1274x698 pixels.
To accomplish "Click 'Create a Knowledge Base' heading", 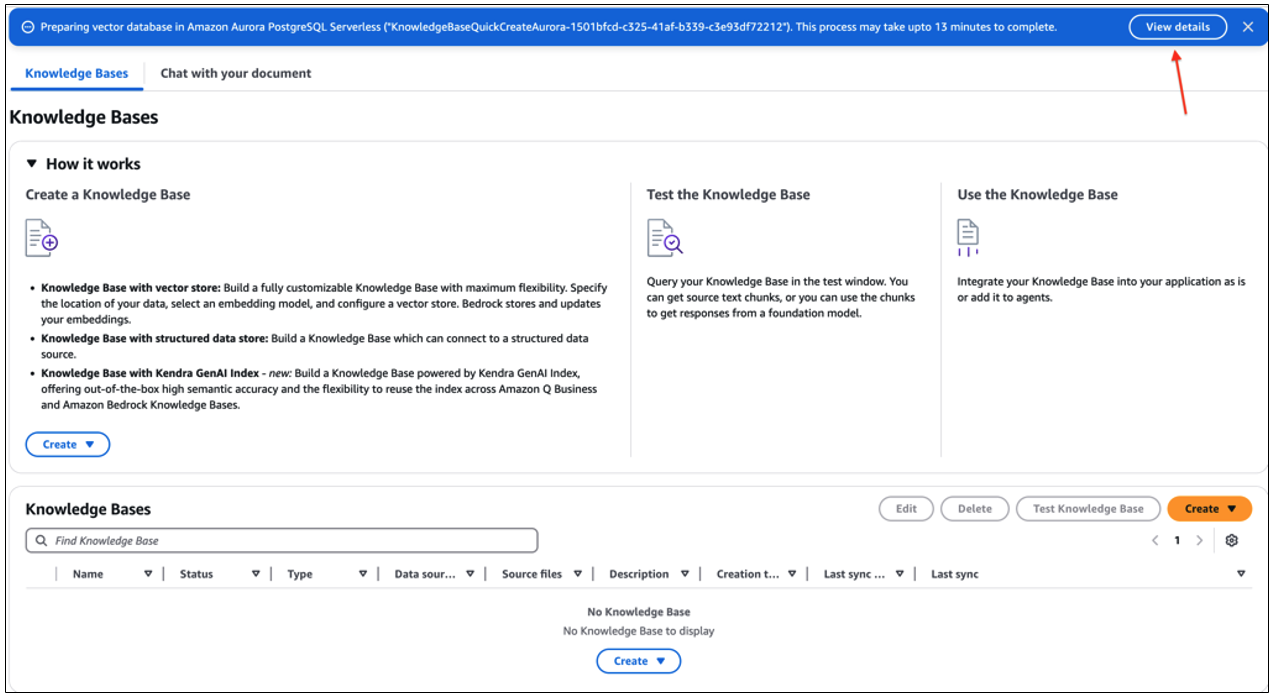I will pyautogui.click(x=107, y=194).
